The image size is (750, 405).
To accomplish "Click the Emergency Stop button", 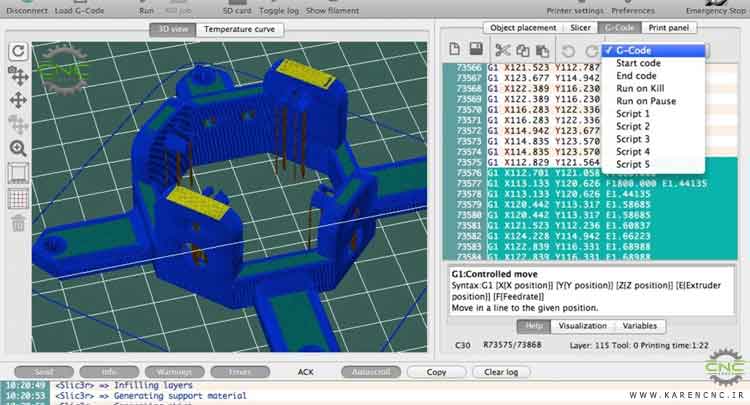I will pyautogui.click(x=715, y=9).
